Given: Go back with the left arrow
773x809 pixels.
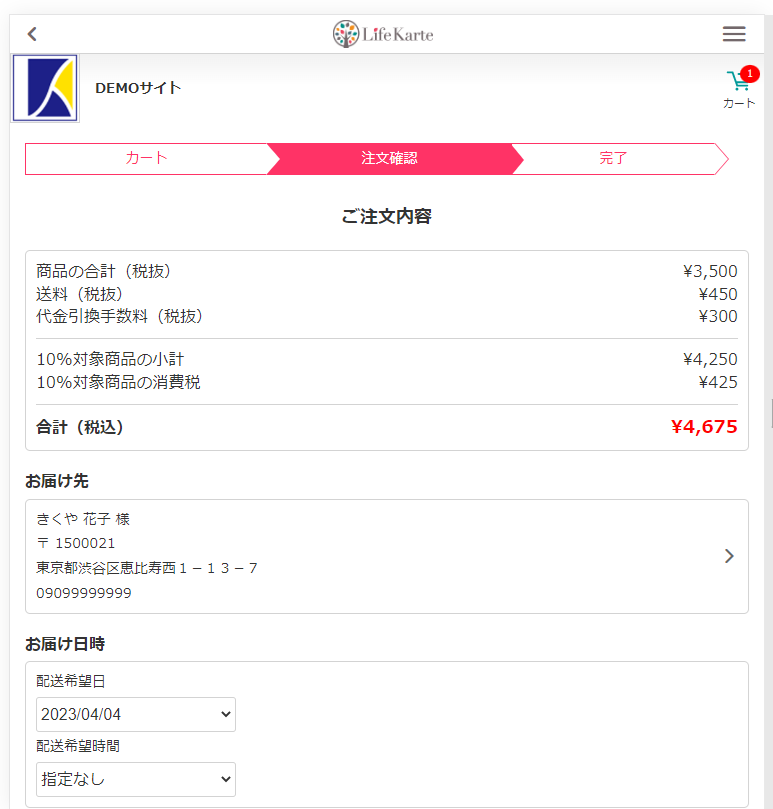Looking at the screenshot, I should tap(32, 34).
